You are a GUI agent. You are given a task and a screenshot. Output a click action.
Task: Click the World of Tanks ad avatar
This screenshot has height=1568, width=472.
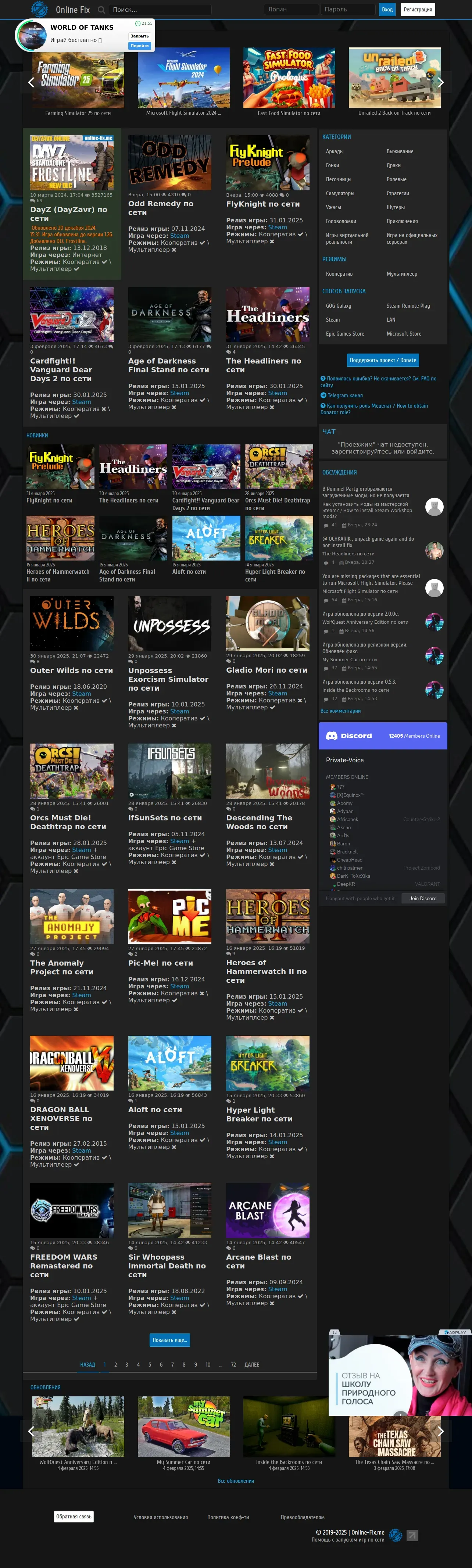(x=32, y=35)
